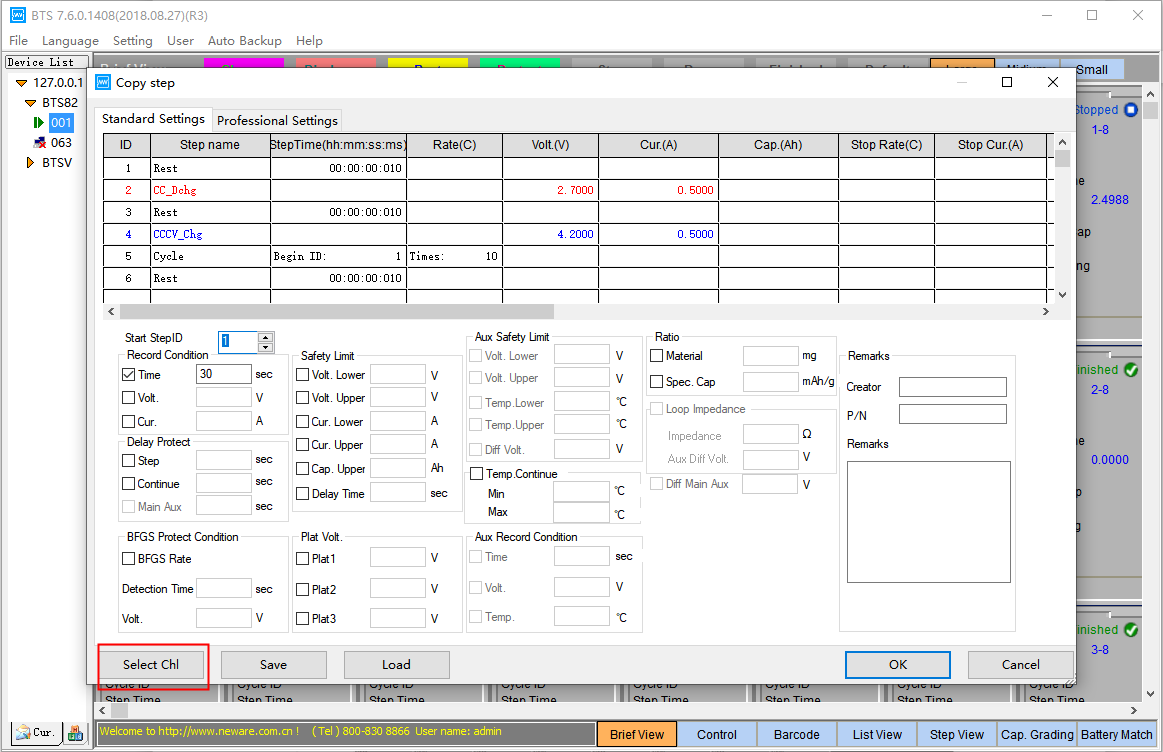
Task: Decrease the Start StepID spinner value
Action: 266,347
